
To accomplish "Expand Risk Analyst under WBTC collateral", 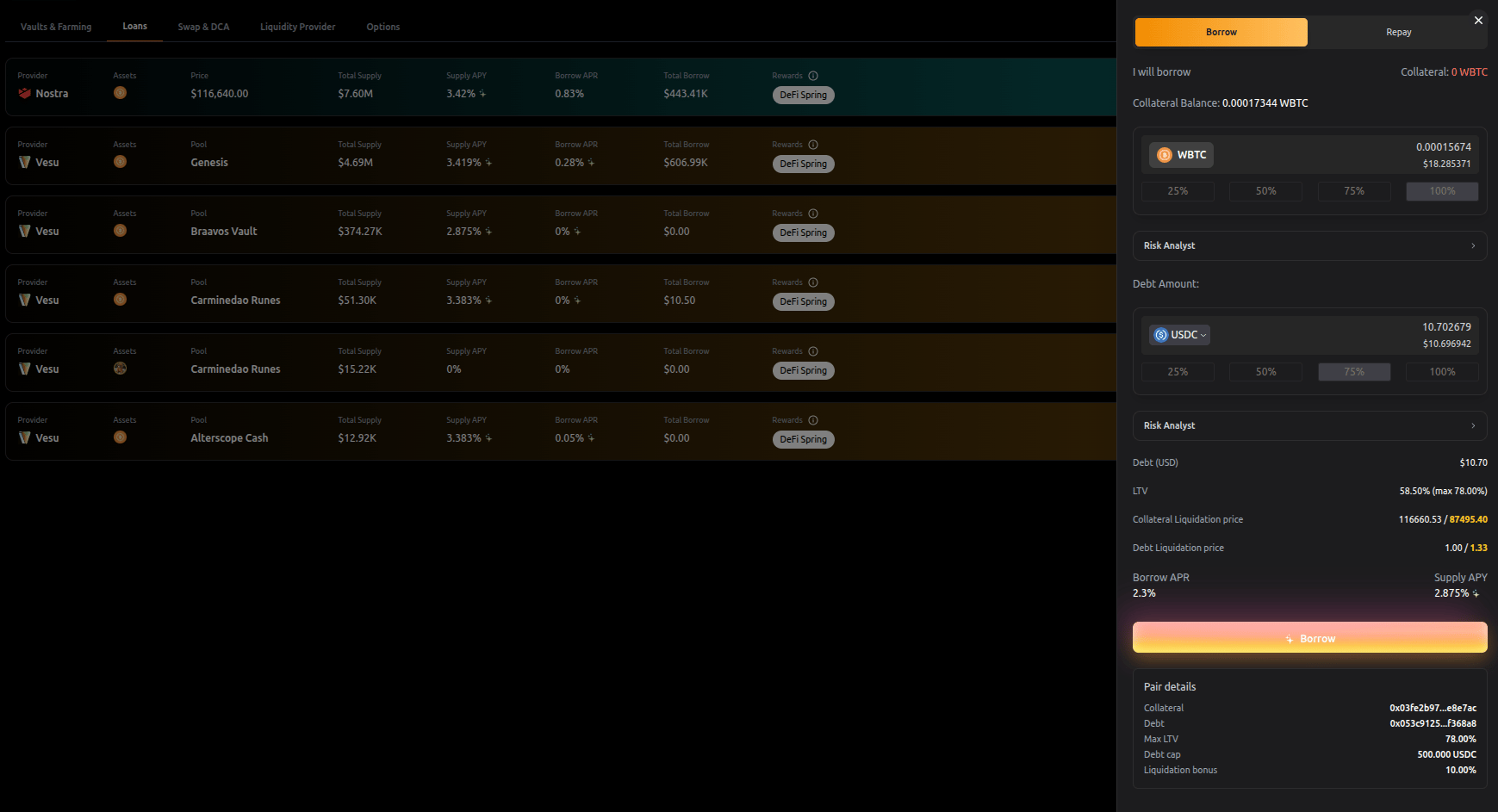I will (x=1309, y=245).
